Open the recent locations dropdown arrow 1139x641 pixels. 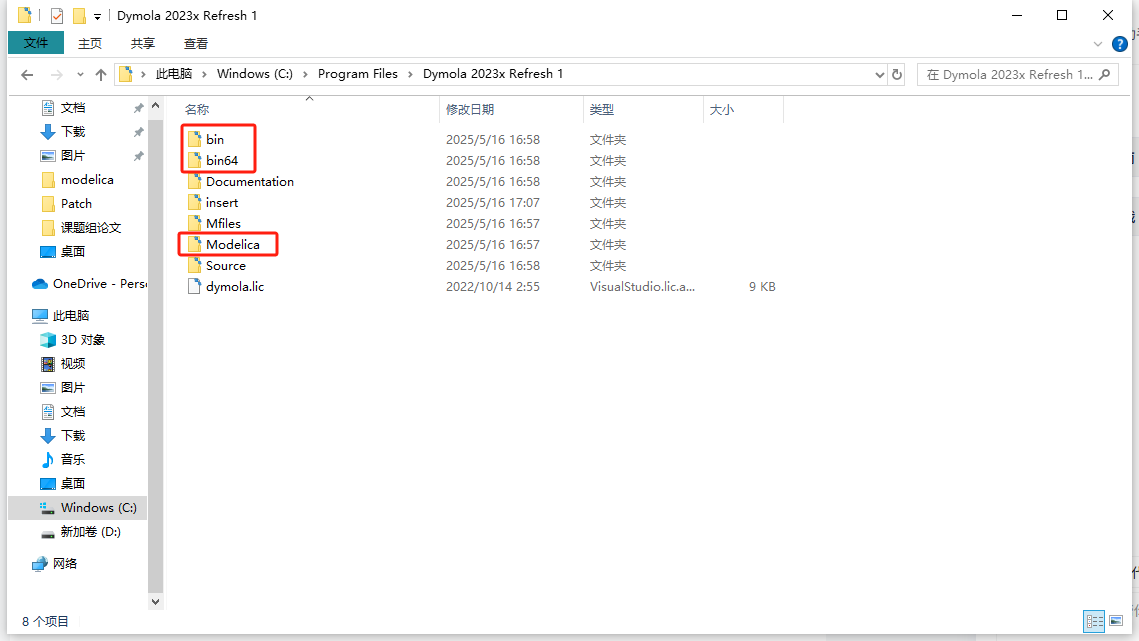pos(80,74)
